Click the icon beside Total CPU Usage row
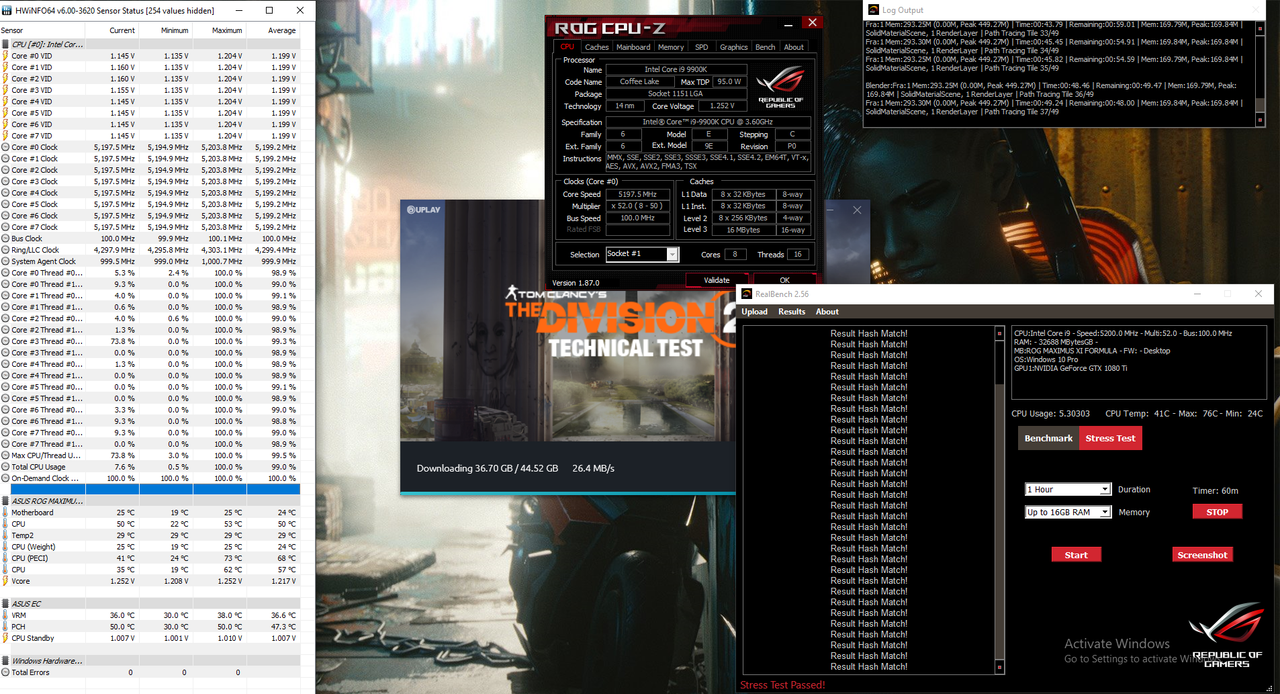 [x=5, y=467]
